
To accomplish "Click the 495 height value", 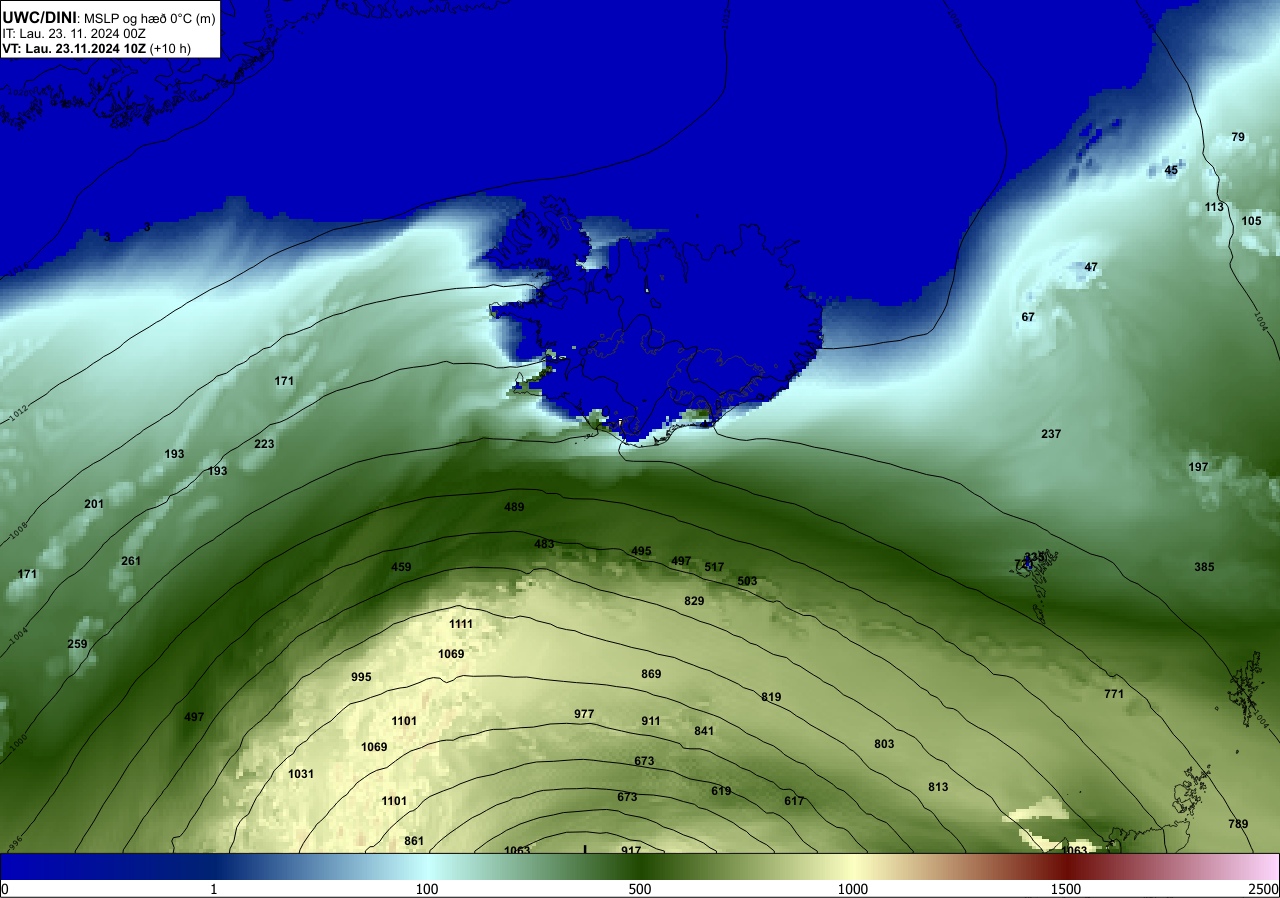I will [x=641, y=551].
